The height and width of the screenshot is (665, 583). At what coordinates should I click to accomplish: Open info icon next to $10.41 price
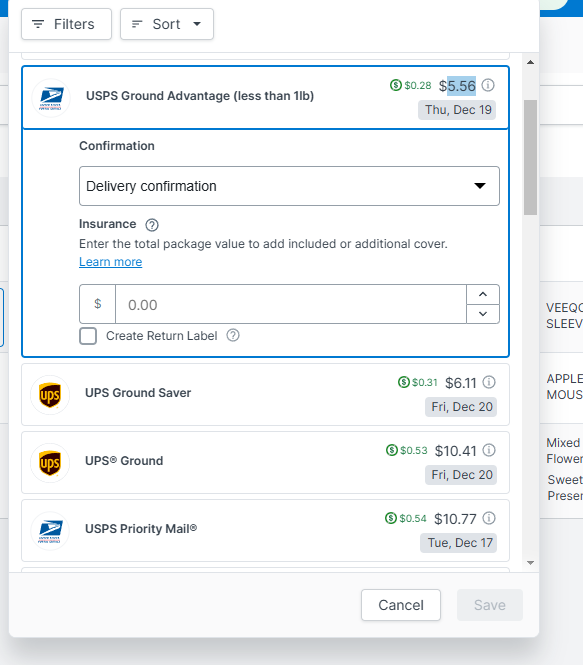click(x=489, y=450)
